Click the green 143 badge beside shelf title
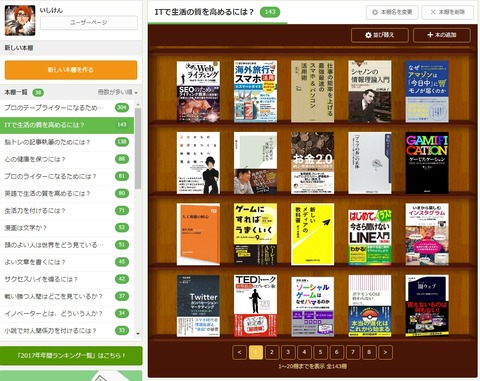 270,12
